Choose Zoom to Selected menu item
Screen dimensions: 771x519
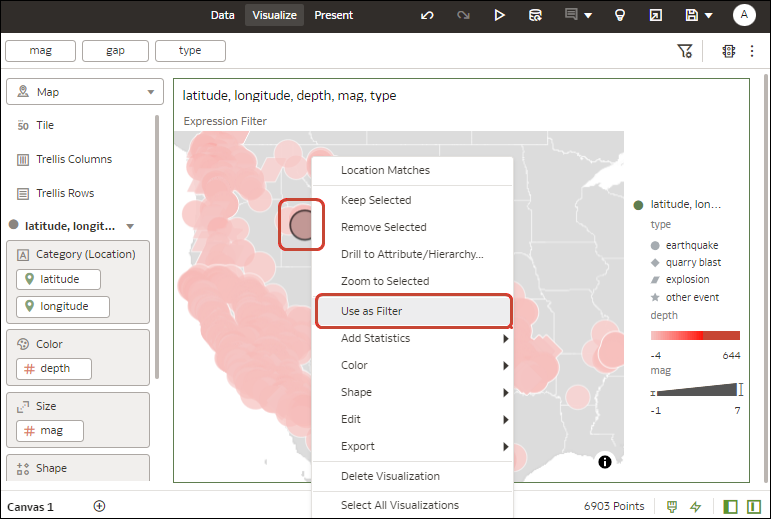(413, 281)
